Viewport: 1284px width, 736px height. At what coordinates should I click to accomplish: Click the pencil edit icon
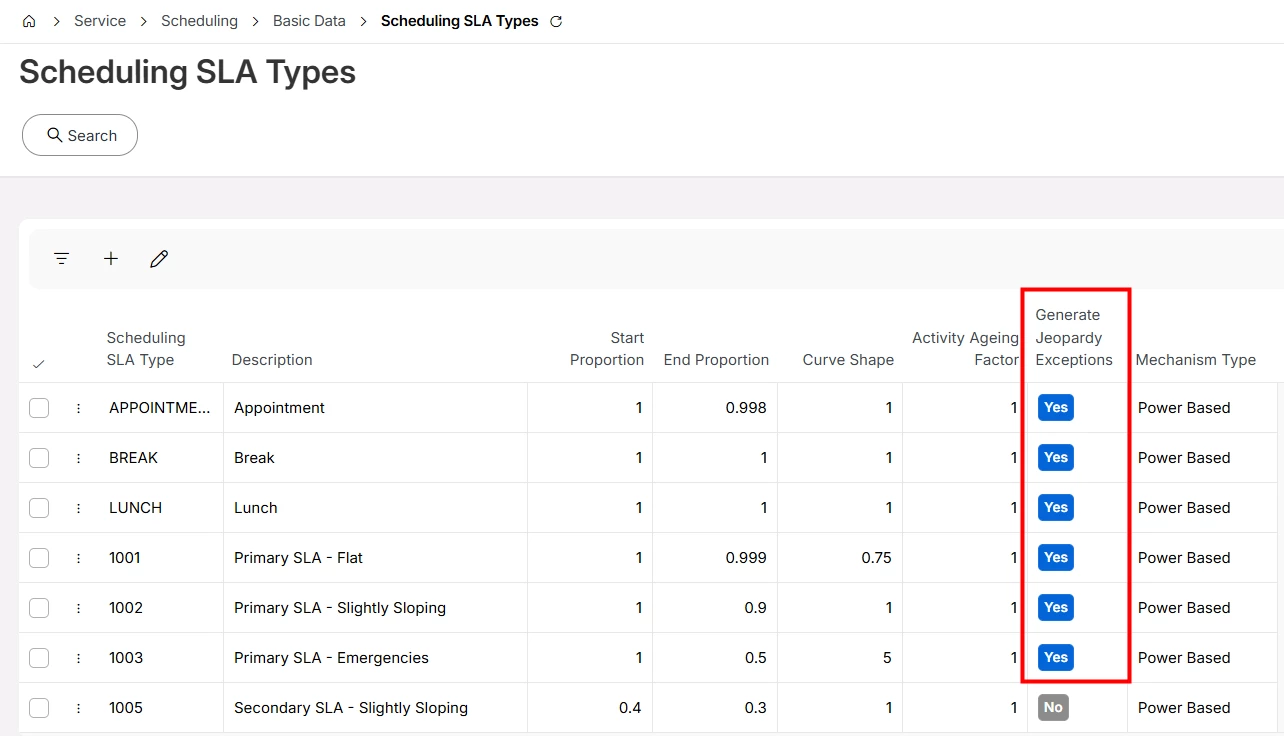[x=159, y=259]
